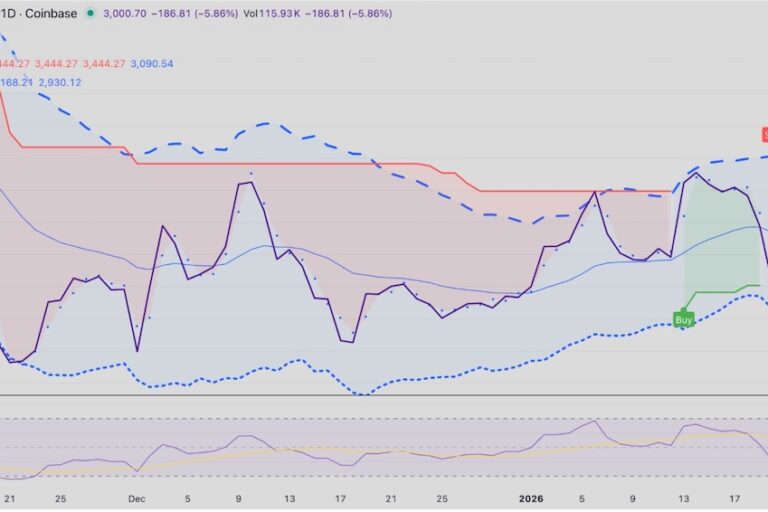This screenshot has height=512, width=768.
Task: Open the 1D · Coinbase symbol title
Action: tap(40, 14)
